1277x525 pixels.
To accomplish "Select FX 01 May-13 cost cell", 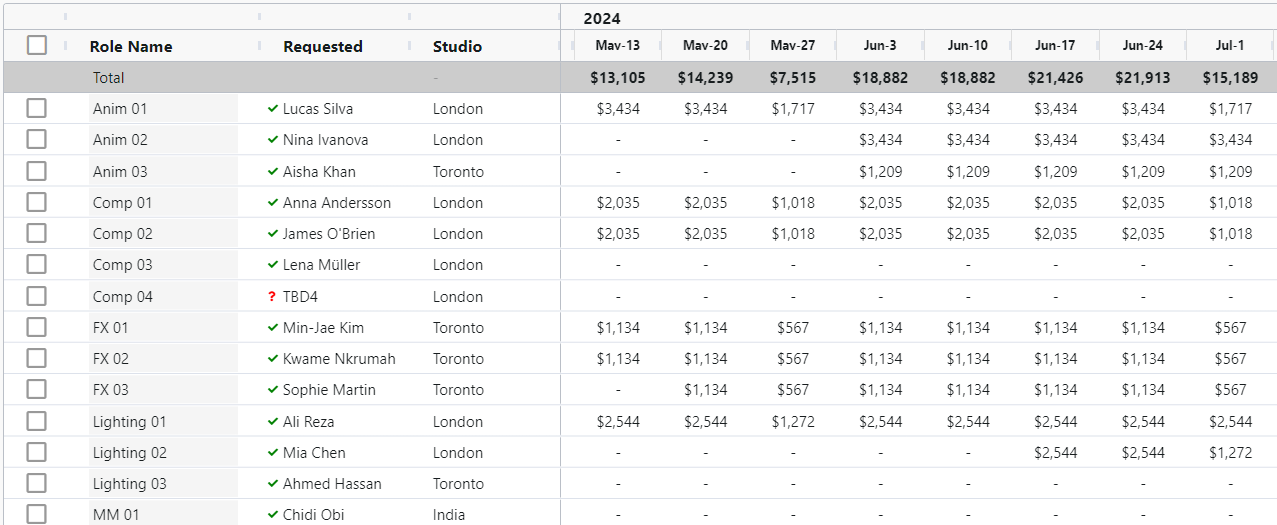I will click(x=618, y=327).
